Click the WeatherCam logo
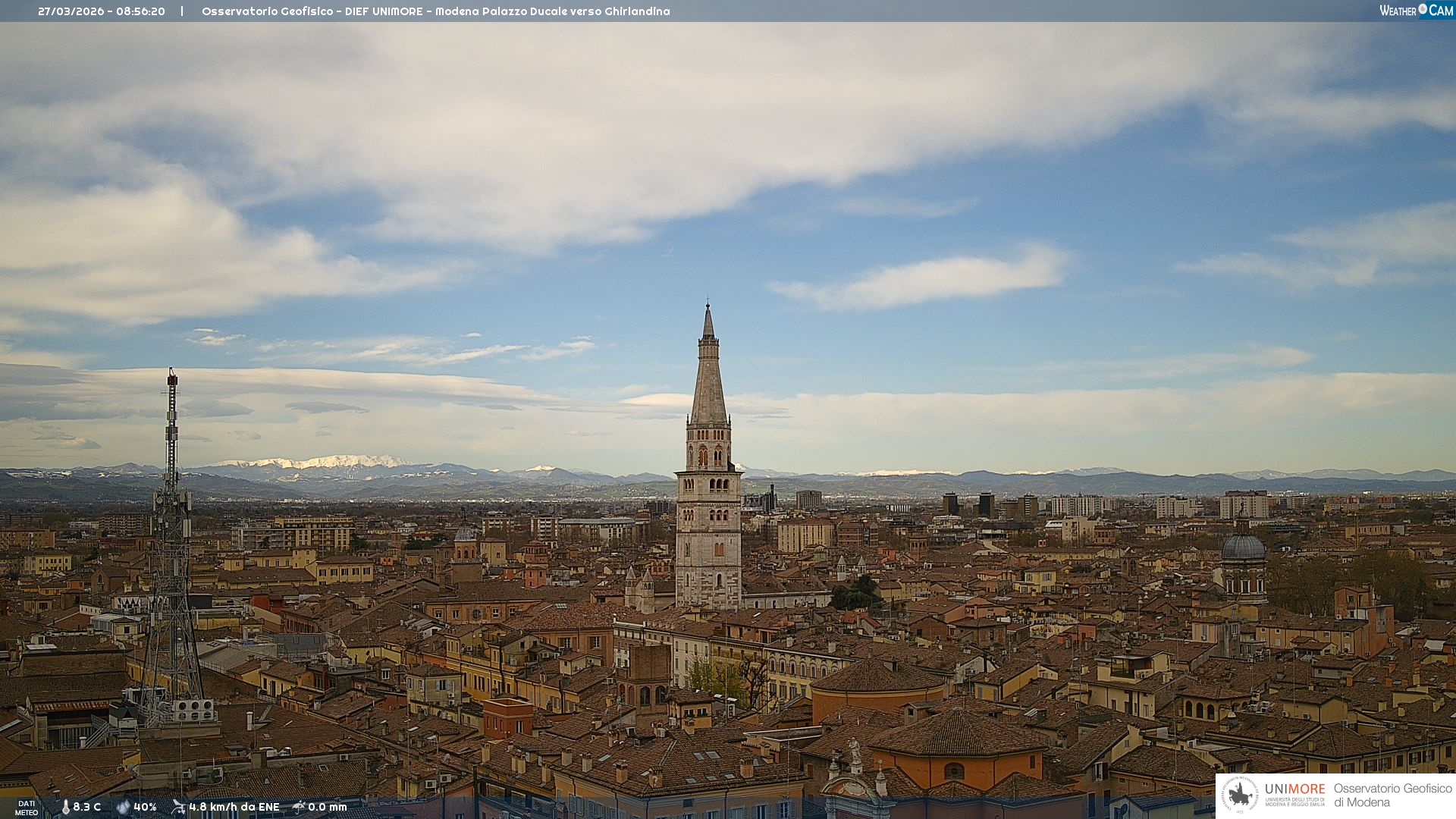The width and height of the screenshot is (1456, 819). click(1416, 11)
